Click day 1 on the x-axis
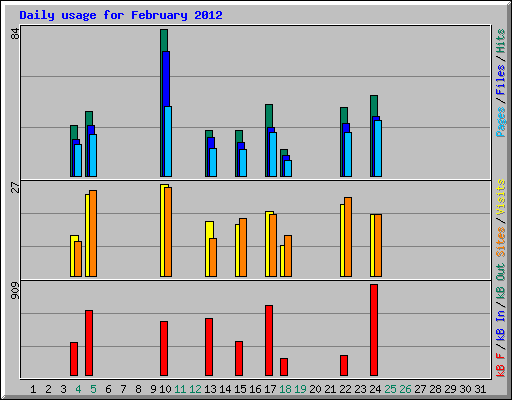 point(33,389)
